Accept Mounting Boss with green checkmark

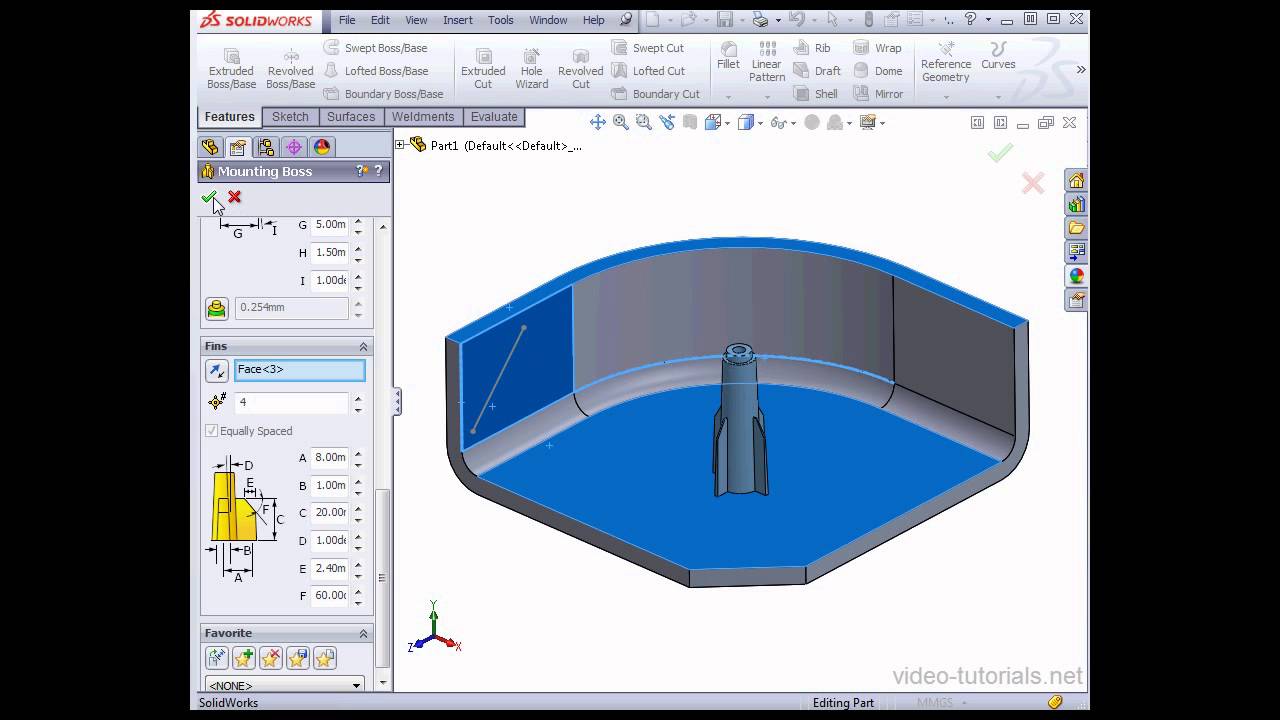click(209, 197)
